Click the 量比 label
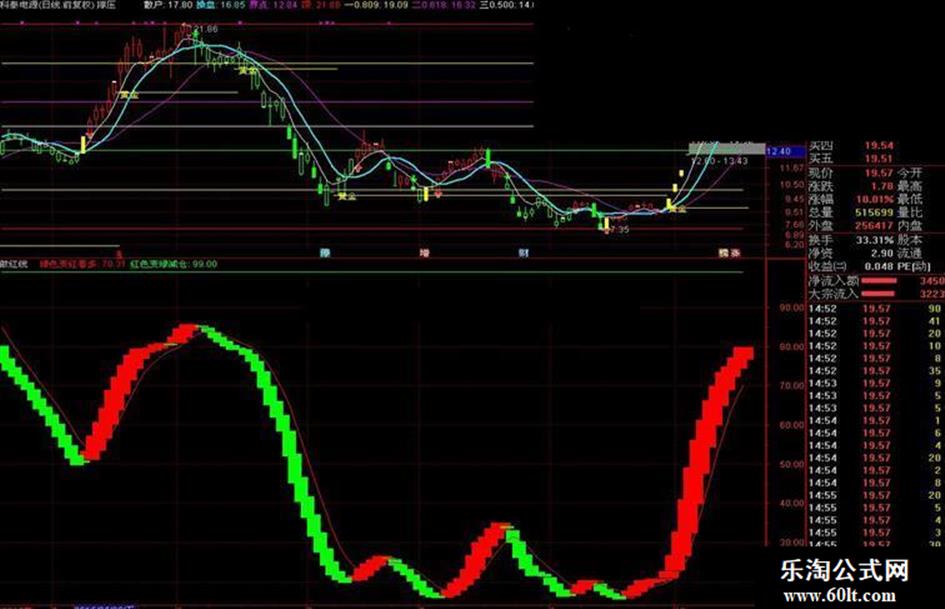The height and width of the screenshot is (609, 945). point(909,212)
